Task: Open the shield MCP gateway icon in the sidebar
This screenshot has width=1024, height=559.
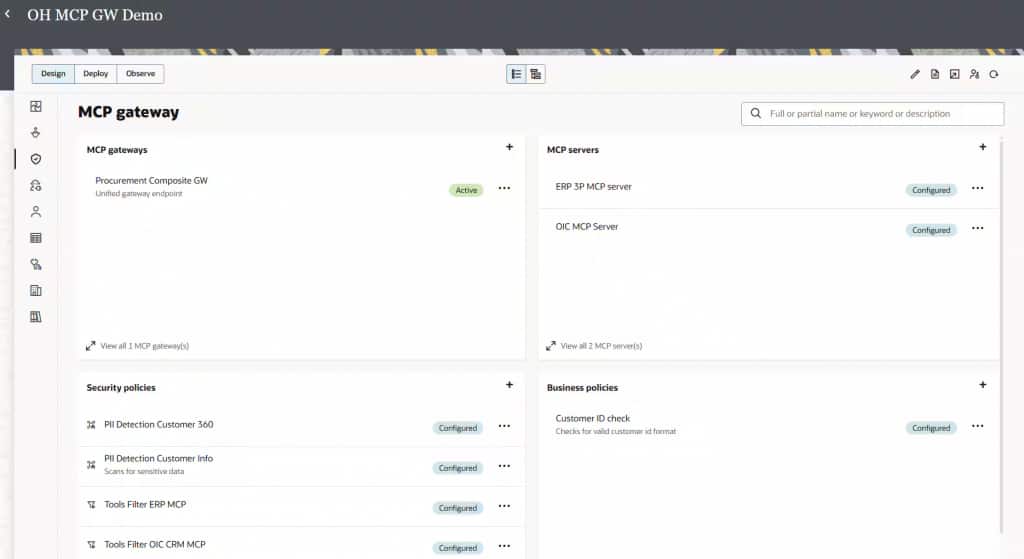Action: pos(36,159)
